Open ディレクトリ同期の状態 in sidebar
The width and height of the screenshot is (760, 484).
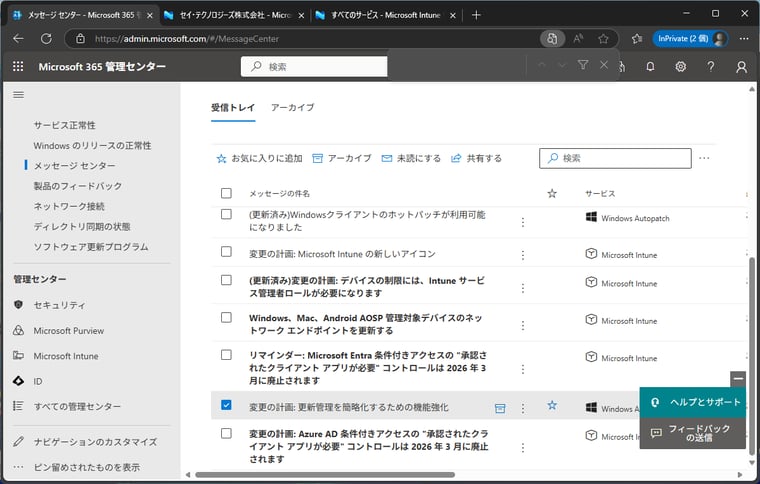tap(82, 227)
